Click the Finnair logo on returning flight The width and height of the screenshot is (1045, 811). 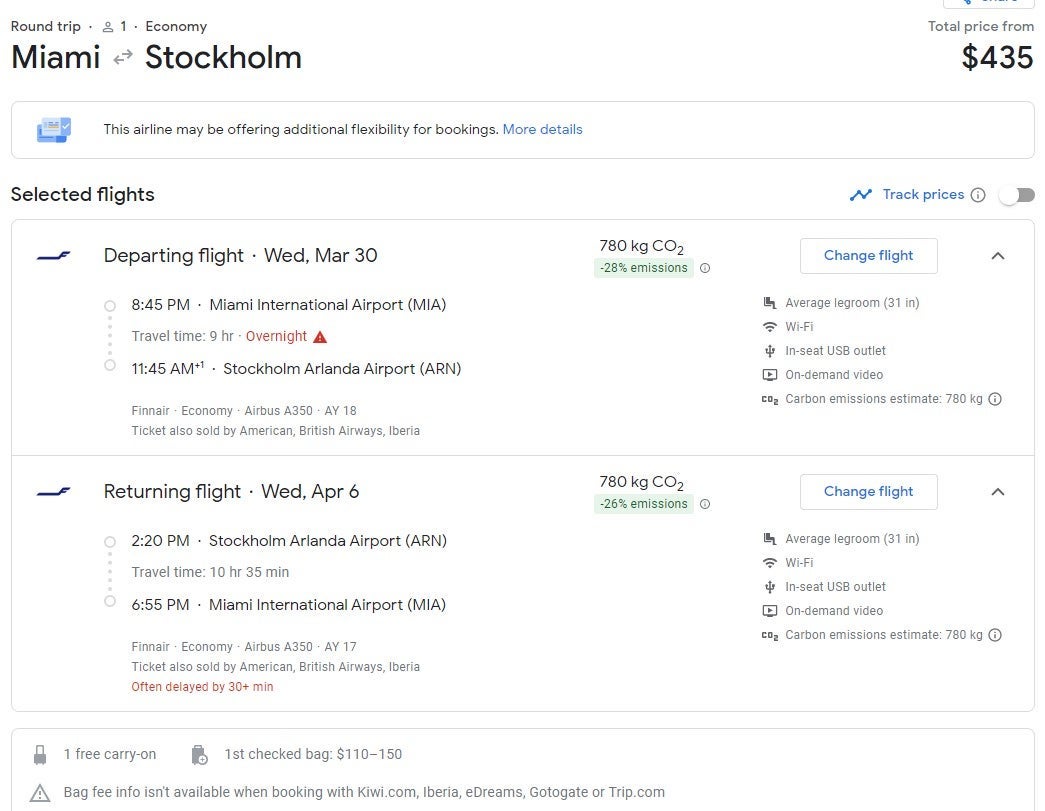(x=54, y=492)
